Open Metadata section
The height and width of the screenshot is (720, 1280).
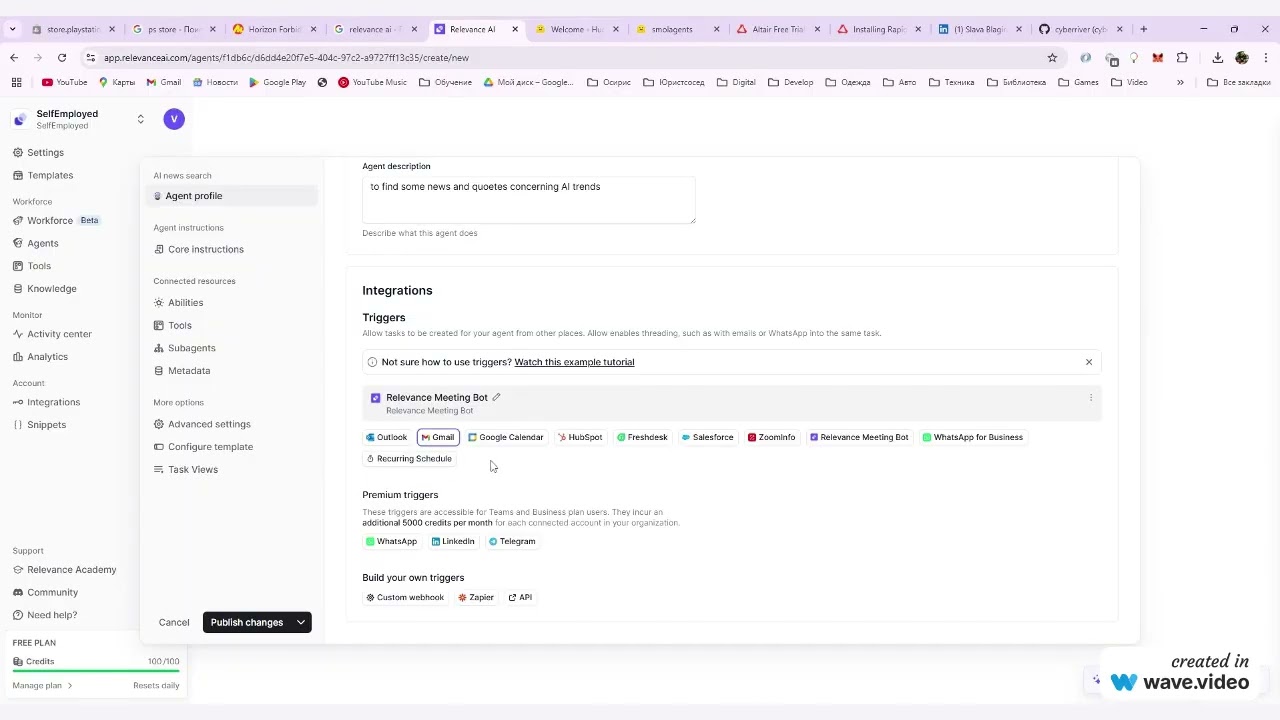pos(182,370)
